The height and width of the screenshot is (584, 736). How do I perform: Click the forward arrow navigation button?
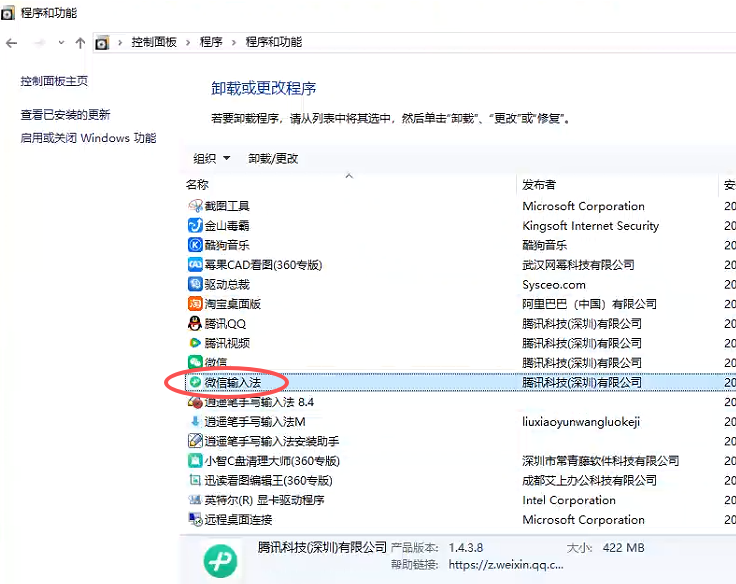coord(40,43)
